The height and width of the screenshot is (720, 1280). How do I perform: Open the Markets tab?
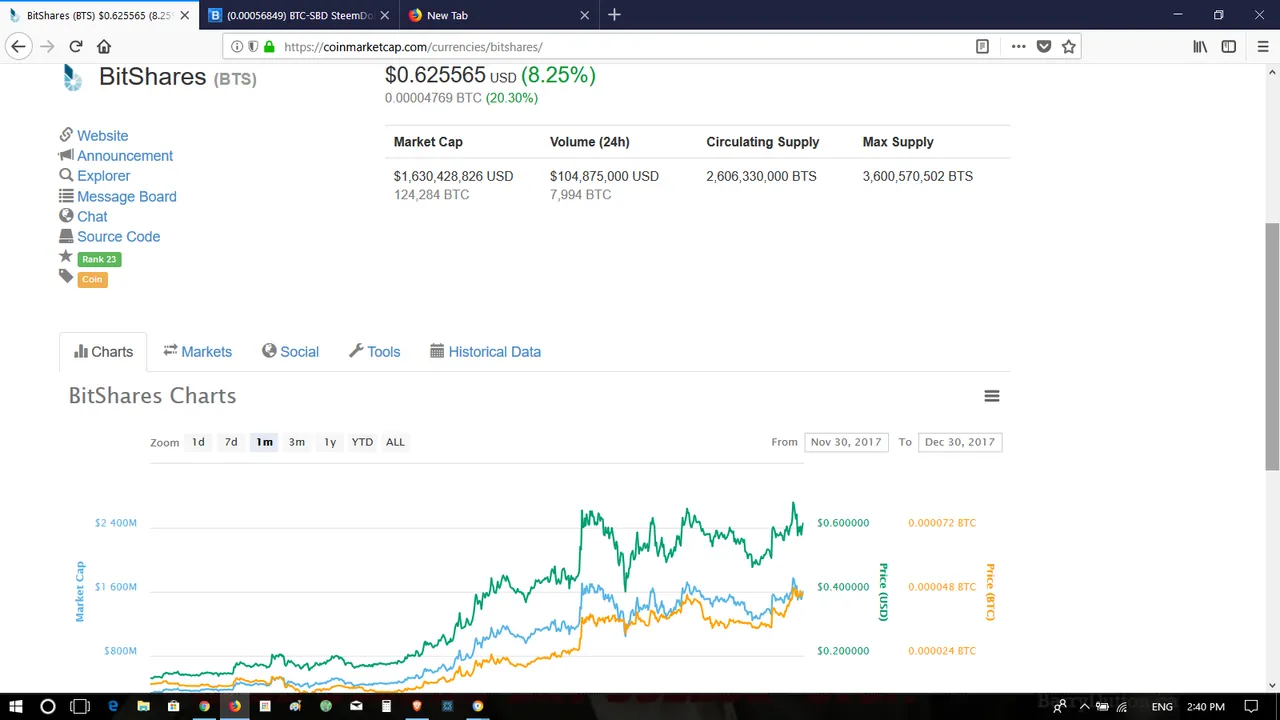198,352
